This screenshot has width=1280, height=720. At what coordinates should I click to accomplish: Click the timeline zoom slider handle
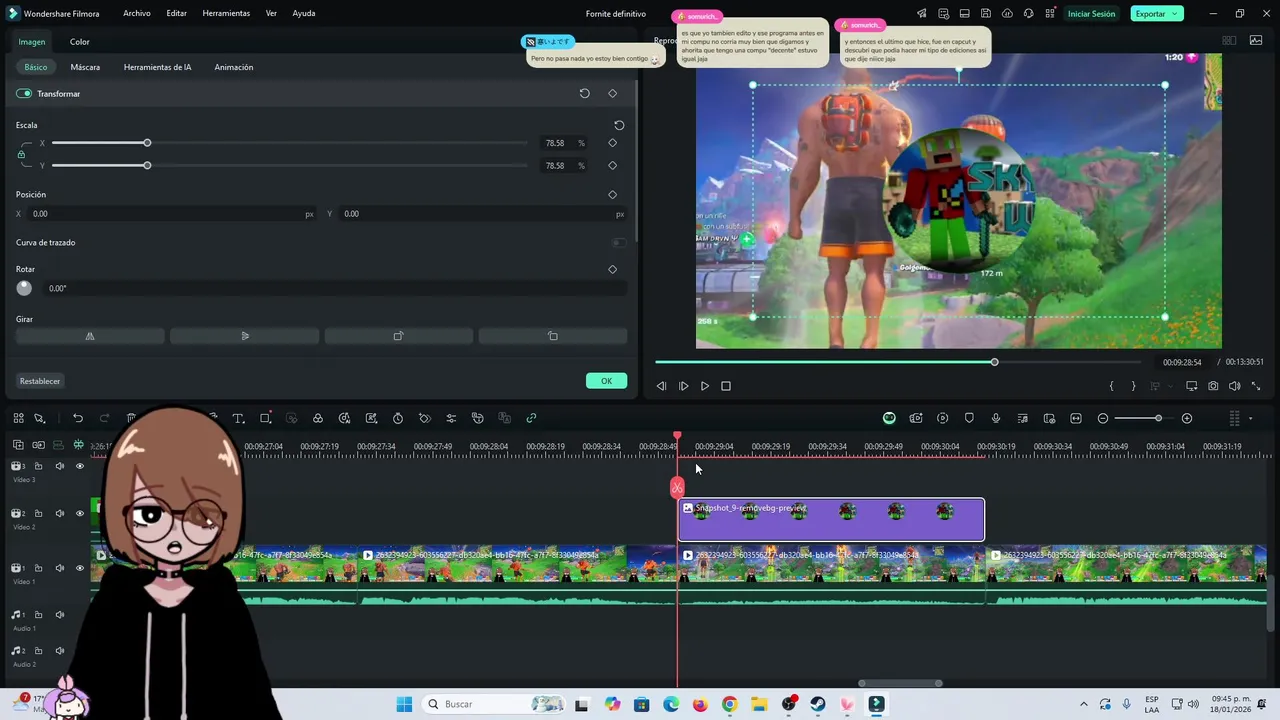click(1158, 418)
